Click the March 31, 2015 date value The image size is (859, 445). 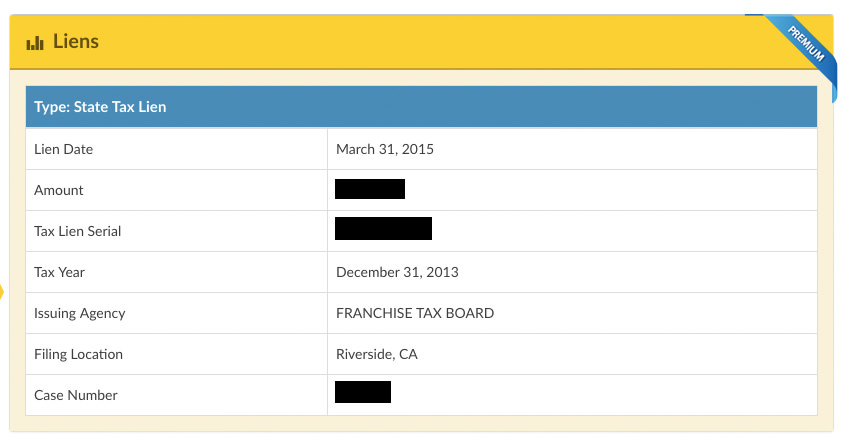(x=385, y=149)
